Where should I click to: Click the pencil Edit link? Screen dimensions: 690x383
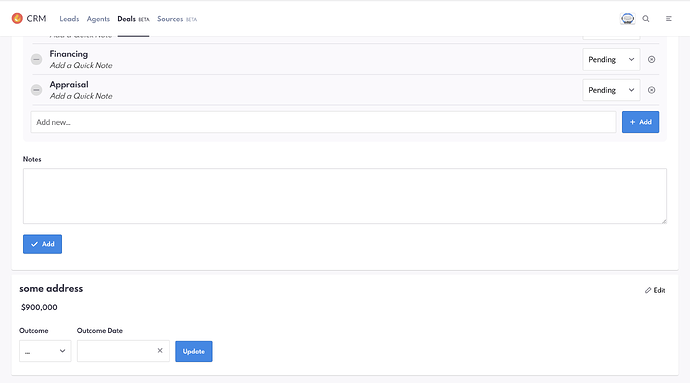point(655,290)
